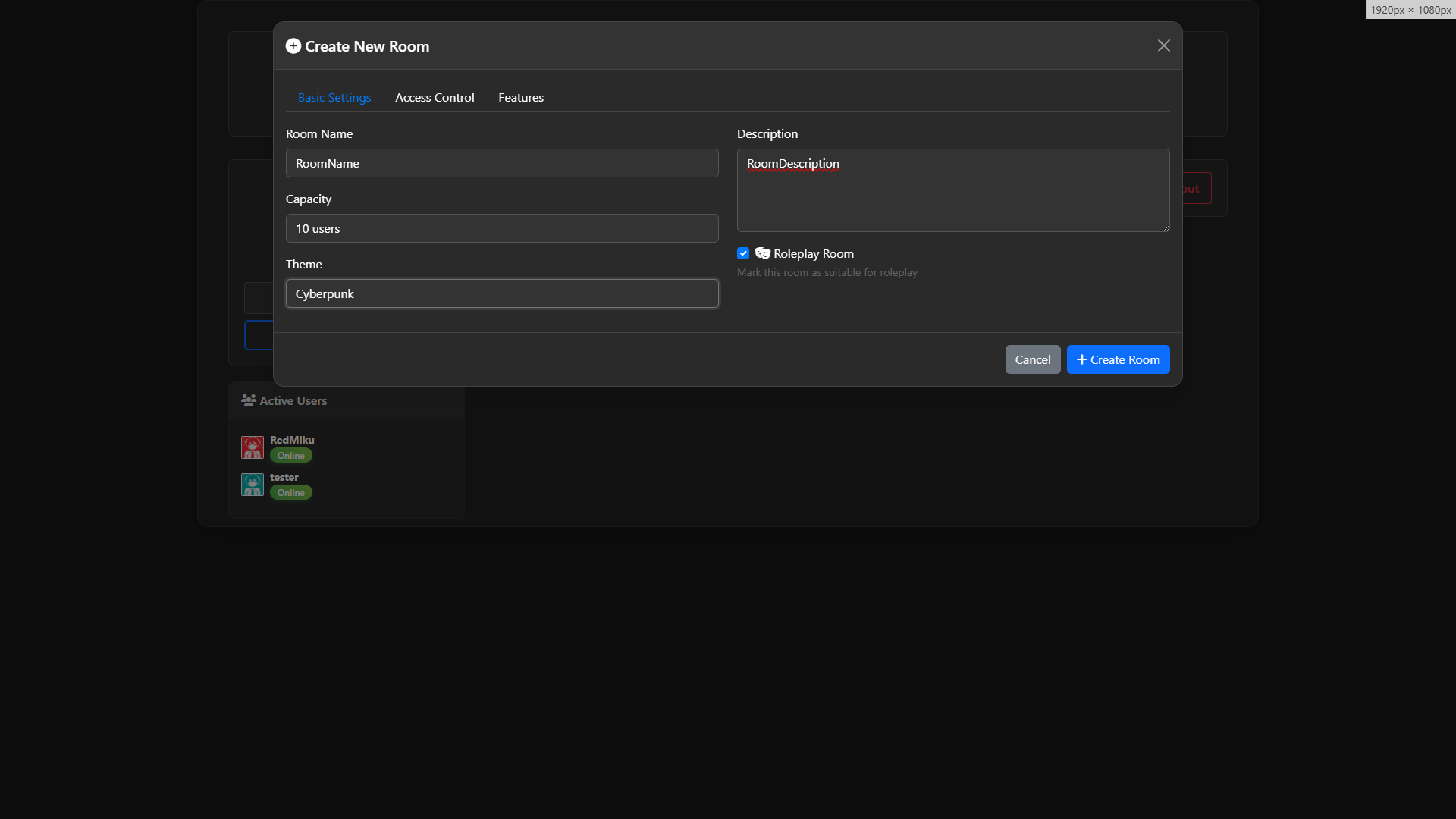Click tester's avatar image

pos(253,485)
